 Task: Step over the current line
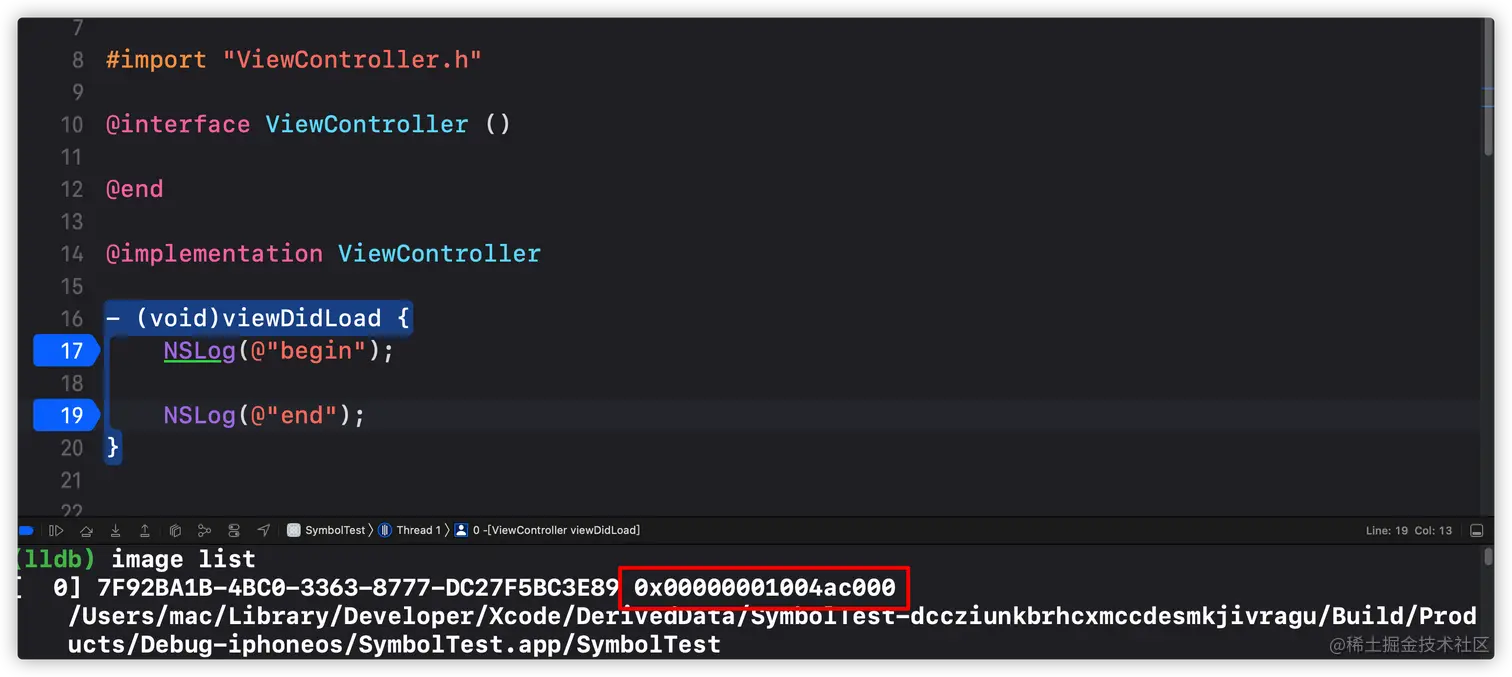[86, 530]
